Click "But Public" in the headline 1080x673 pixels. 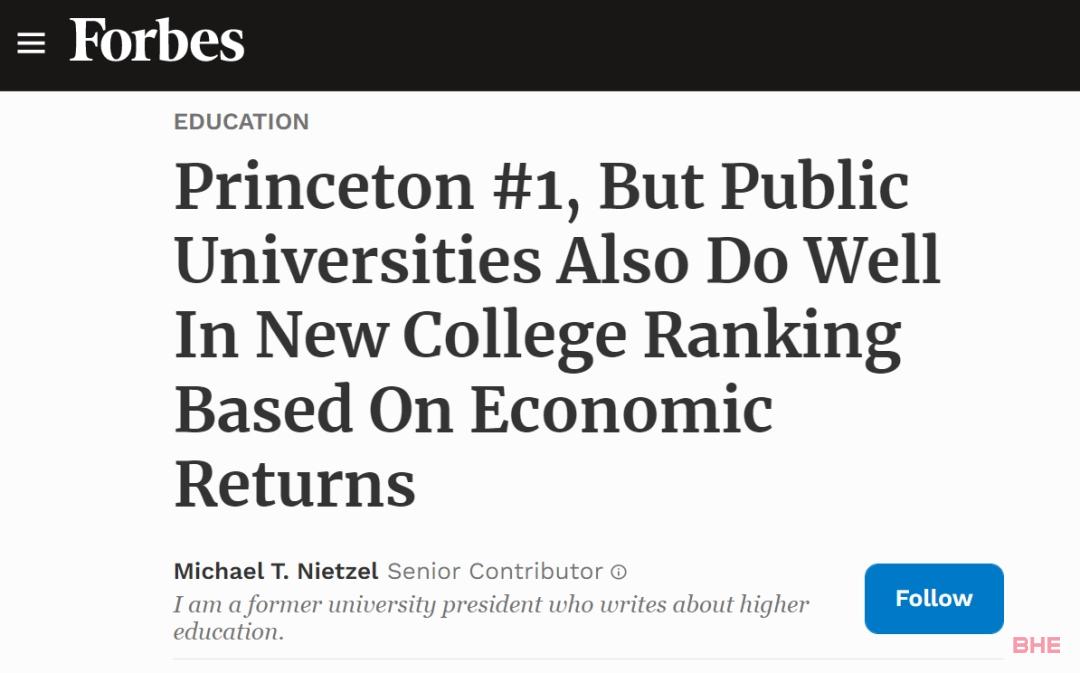coord(754,186)
